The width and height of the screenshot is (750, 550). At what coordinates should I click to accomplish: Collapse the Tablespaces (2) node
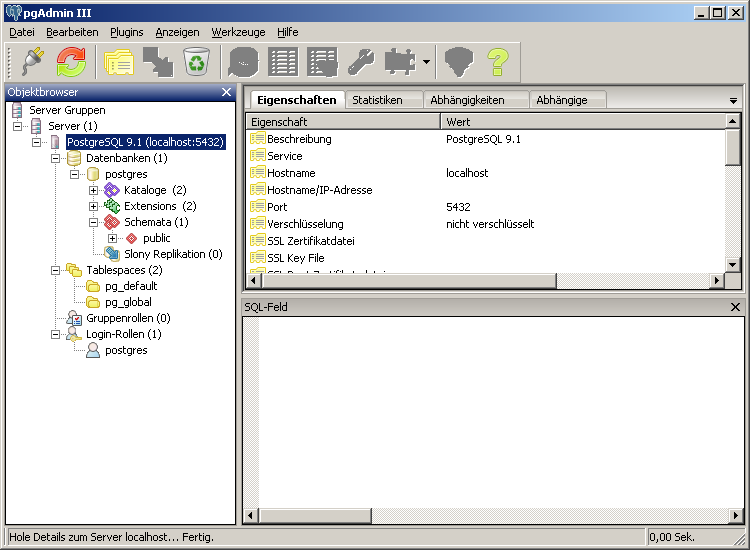55,270
